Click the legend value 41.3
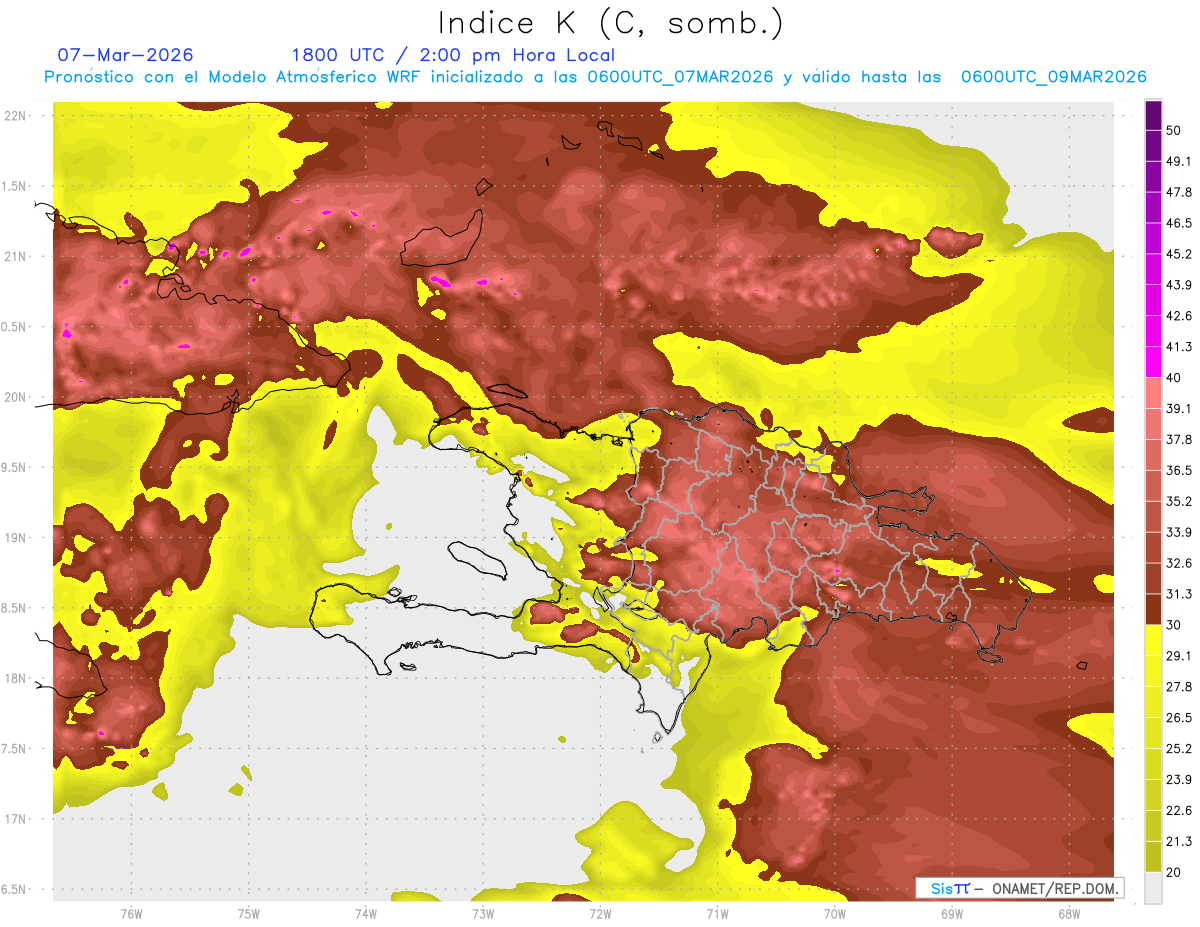1200x927 pixels. click(1179, 347)
